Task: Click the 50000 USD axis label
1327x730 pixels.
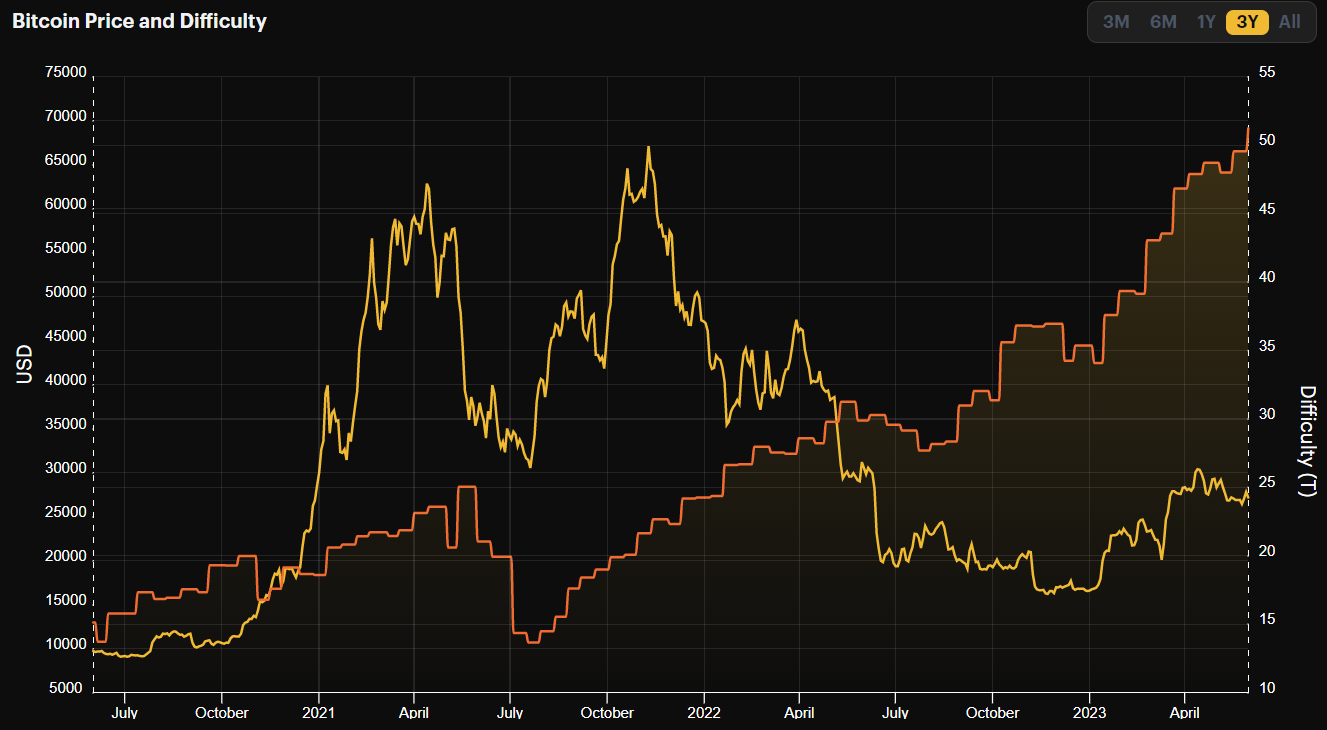Action: (65, 293)
